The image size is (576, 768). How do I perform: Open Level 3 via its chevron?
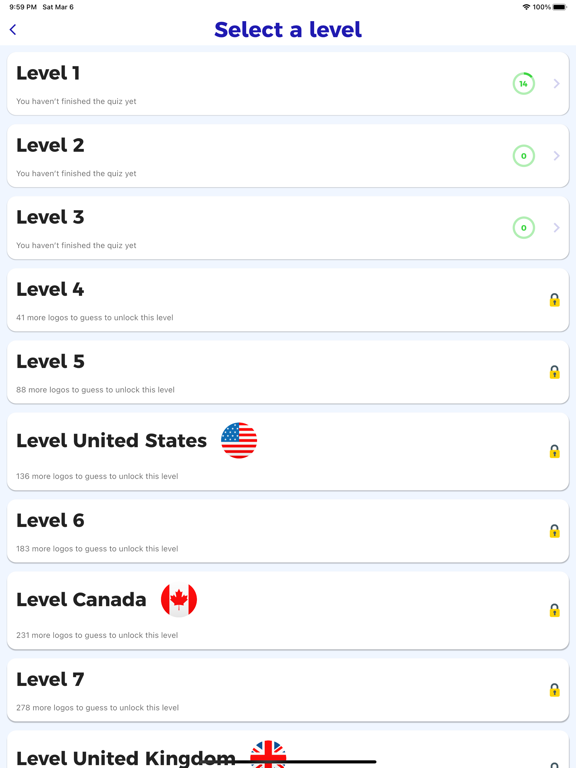pyautogui.click(x=556, y=228)
